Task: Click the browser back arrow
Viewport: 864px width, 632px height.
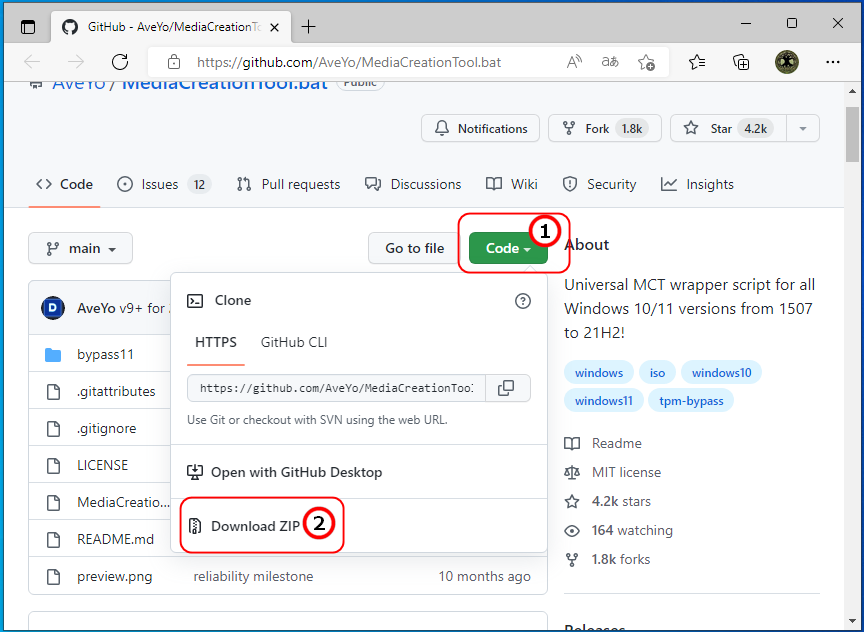Action: [33, 62]
